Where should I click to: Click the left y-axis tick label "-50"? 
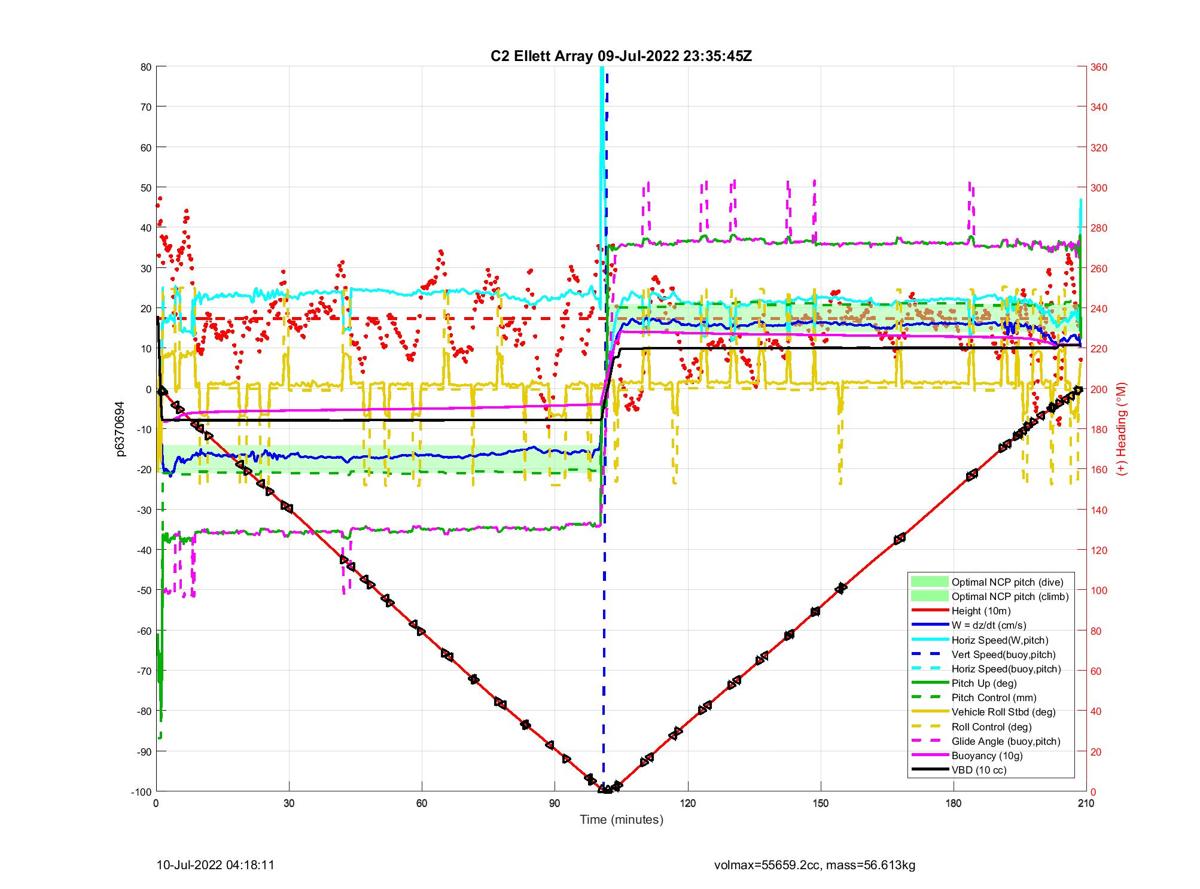point(142,591)
